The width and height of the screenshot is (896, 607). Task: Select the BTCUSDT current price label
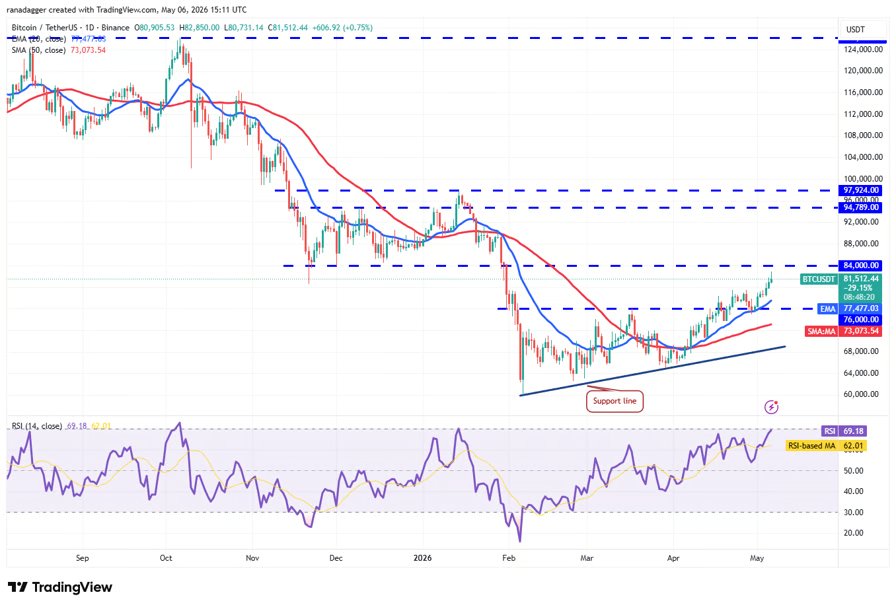841,288
